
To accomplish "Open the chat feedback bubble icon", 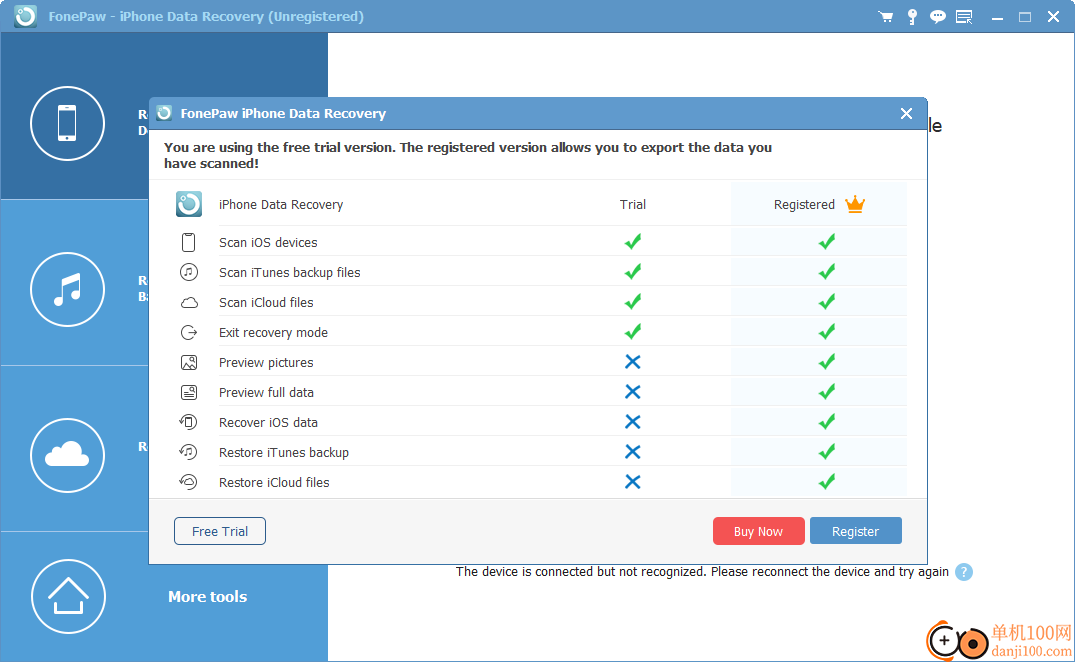I will tap(937, 16).
